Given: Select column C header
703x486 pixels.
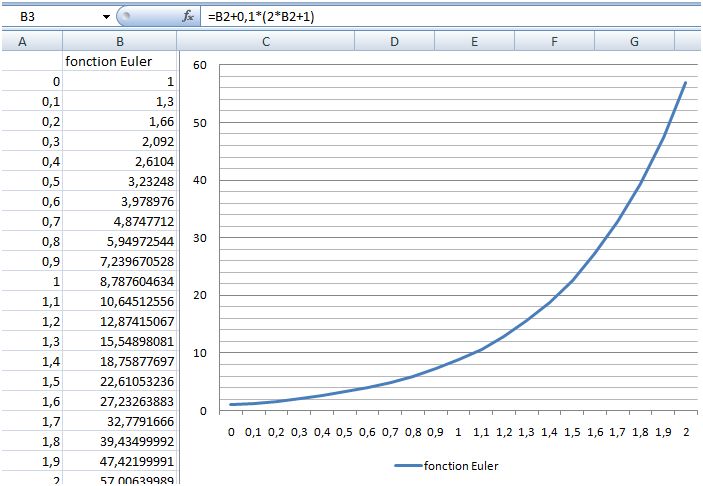Looking at the screenshot, I should pyautogui.click(x=265, y=41).
